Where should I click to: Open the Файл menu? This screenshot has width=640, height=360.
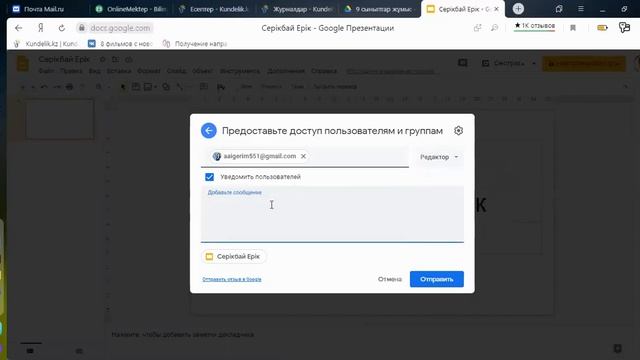point(46,71)
